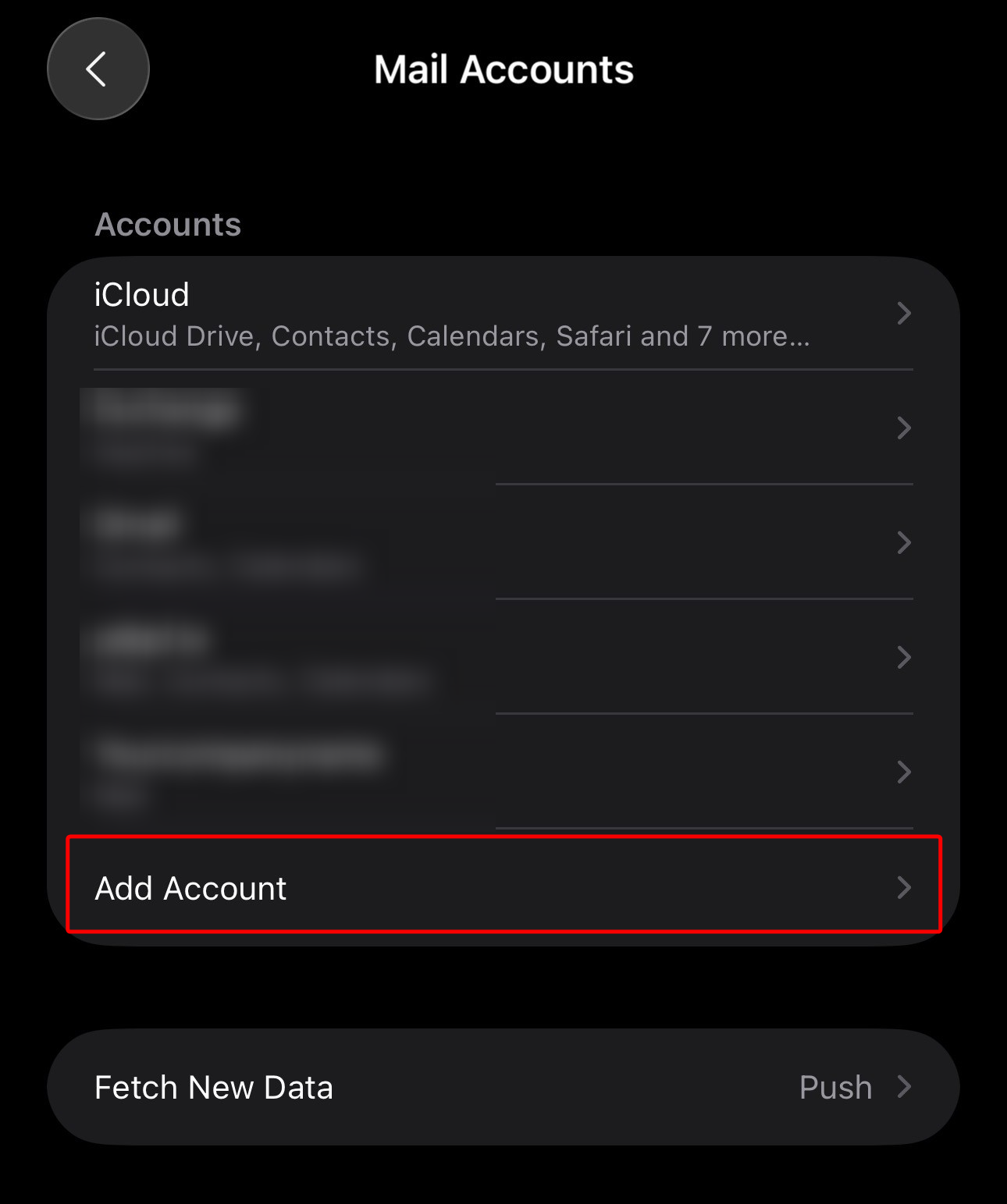Click the chevron beside Add Account
Viewport: 1007px width, 1204px height.
tap(904, 887)
